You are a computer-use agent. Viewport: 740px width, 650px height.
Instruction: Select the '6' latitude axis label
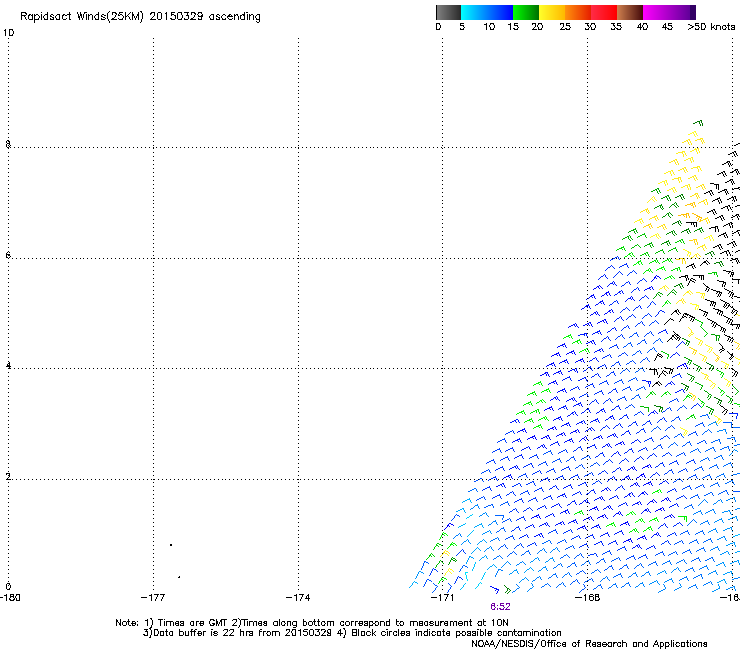(x=8, y=255)
